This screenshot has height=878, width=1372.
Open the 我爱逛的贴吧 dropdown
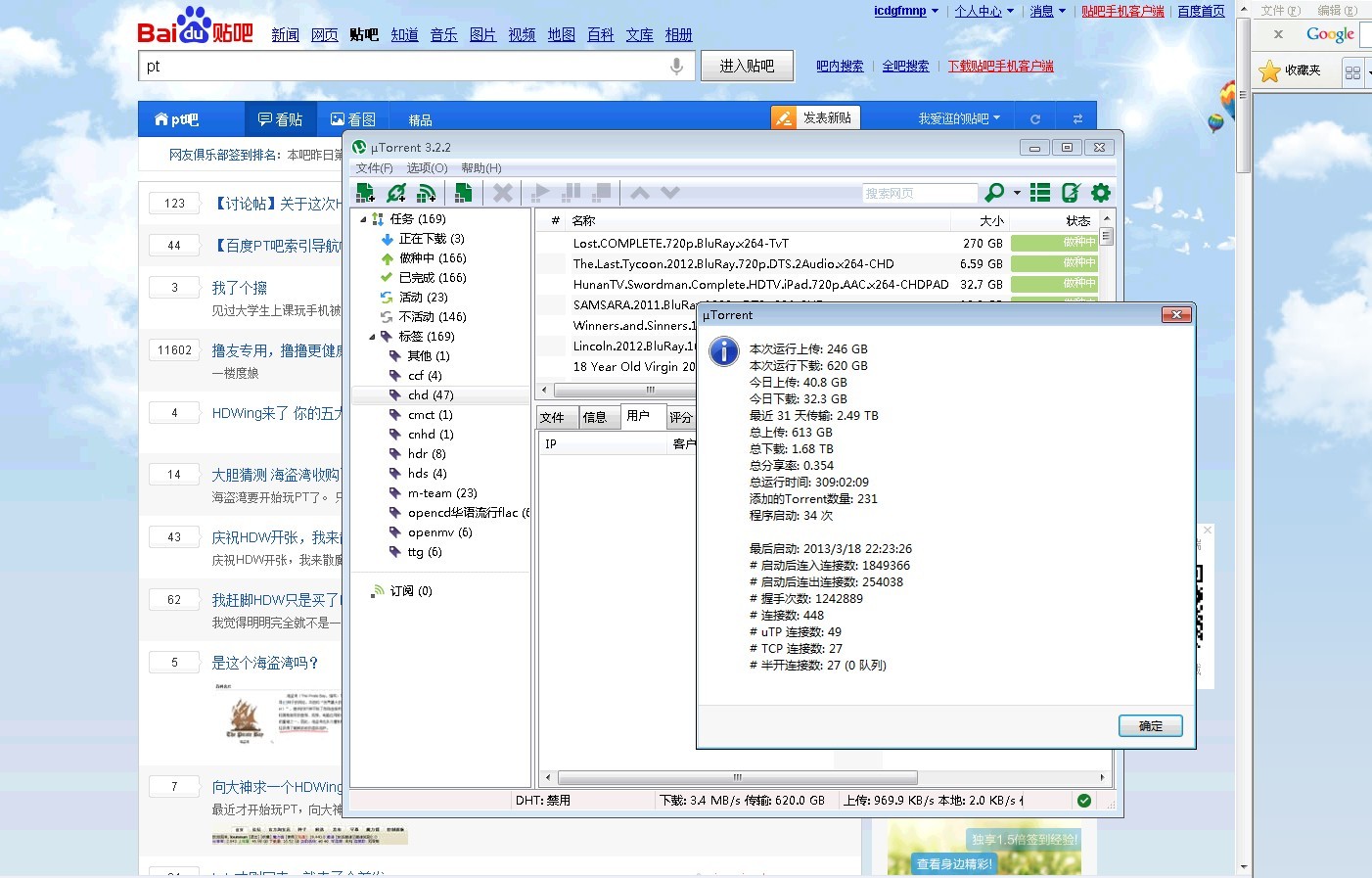(959, 118)
